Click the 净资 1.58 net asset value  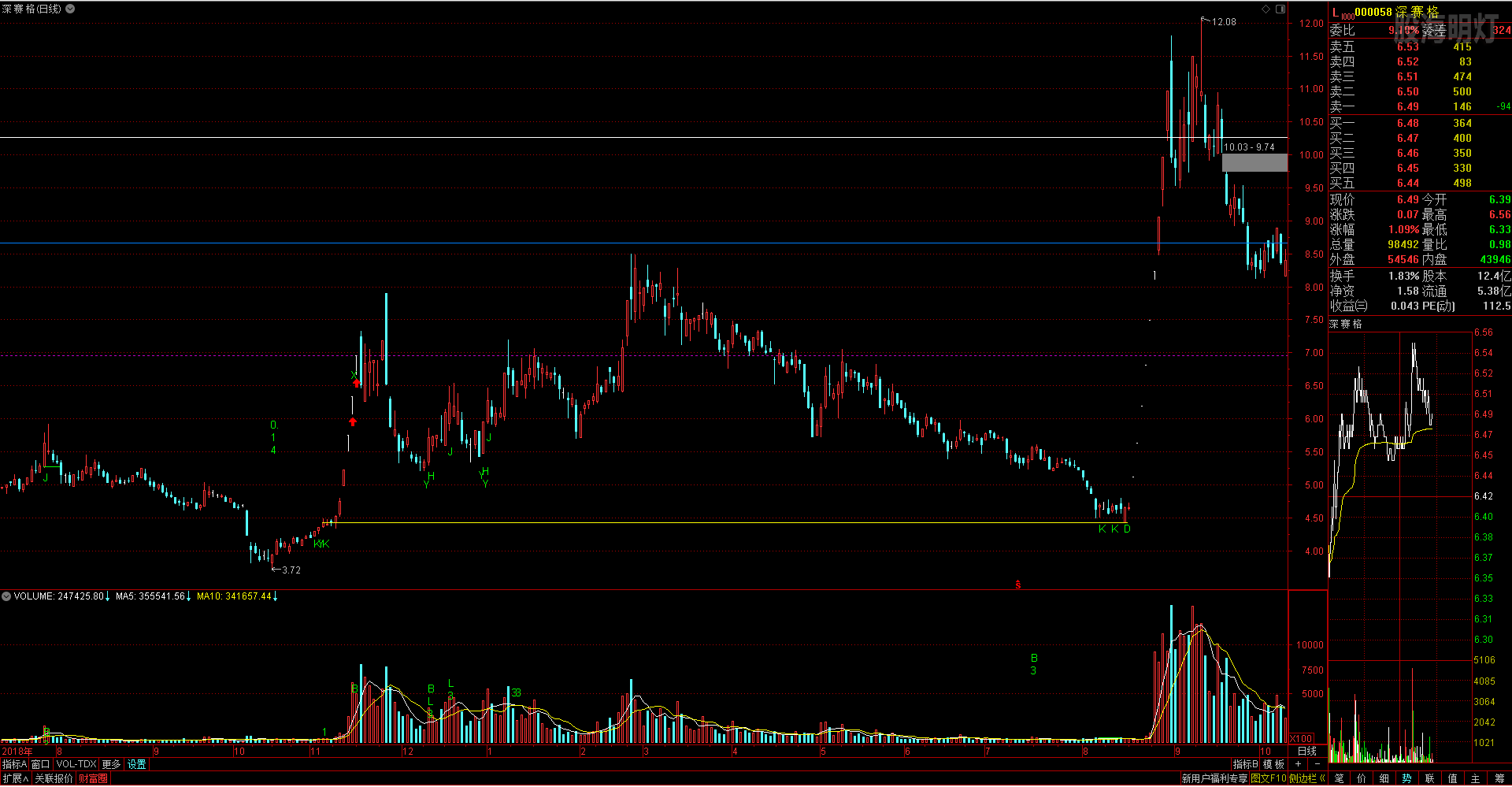click(1408, 291)
